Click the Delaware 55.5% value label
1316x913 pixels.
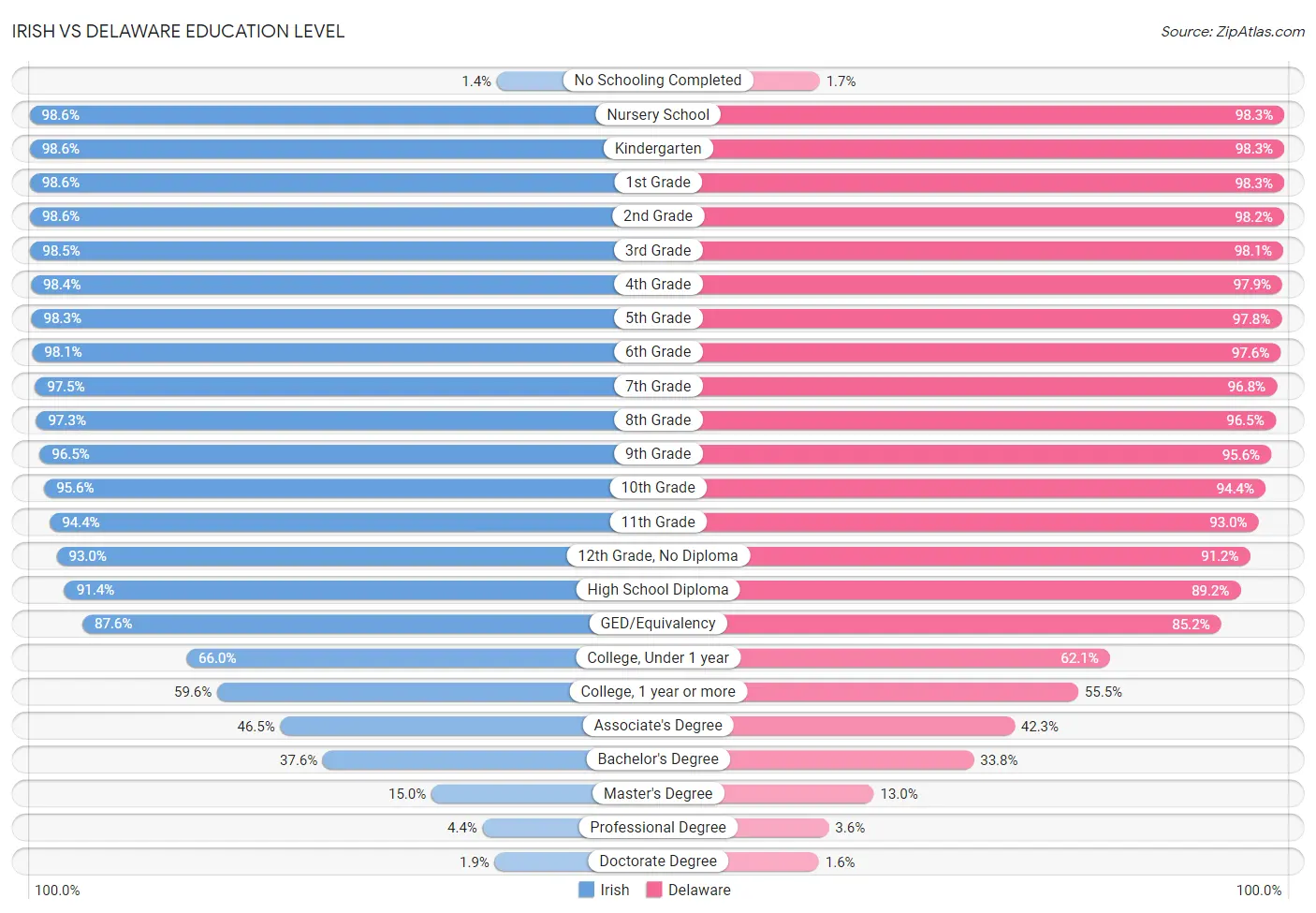(x=1104, y=692)
